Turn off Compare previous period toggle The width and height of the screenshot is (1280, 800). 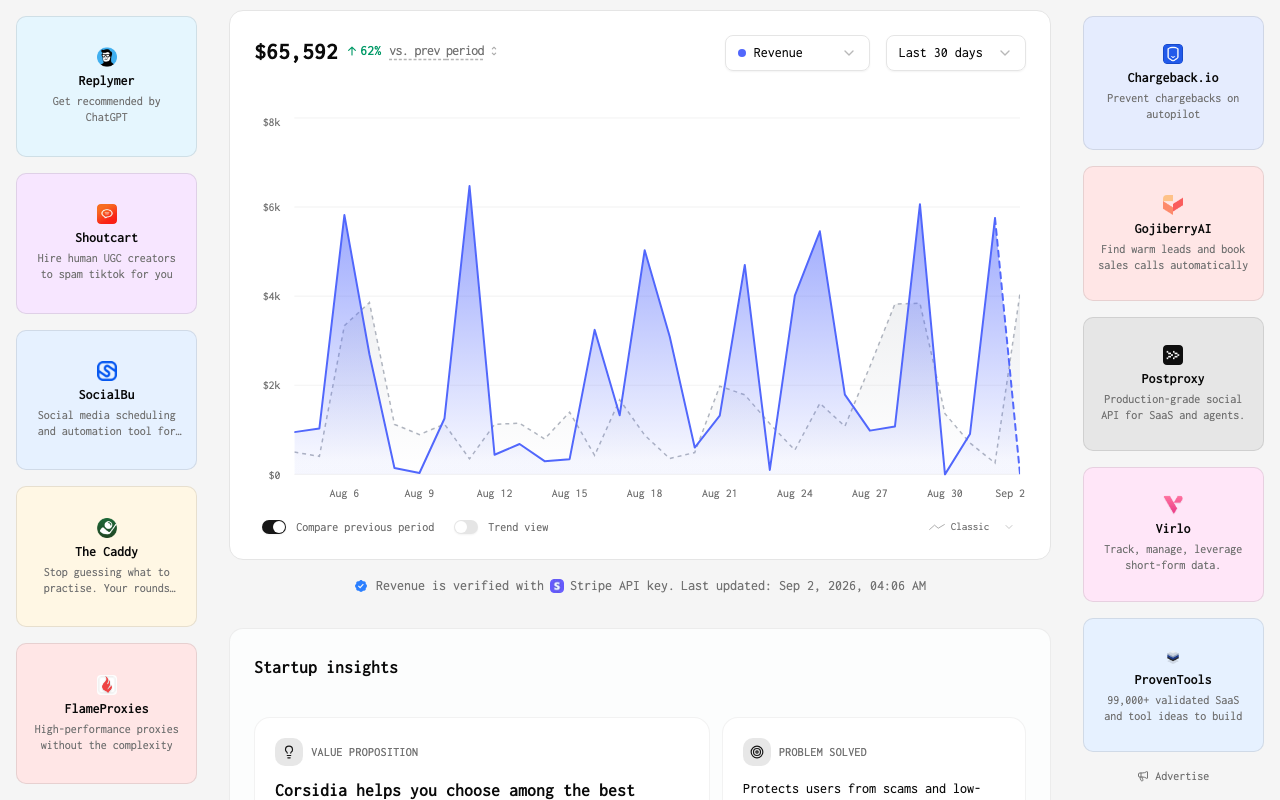pyautogui.click(x=274, y=527)
